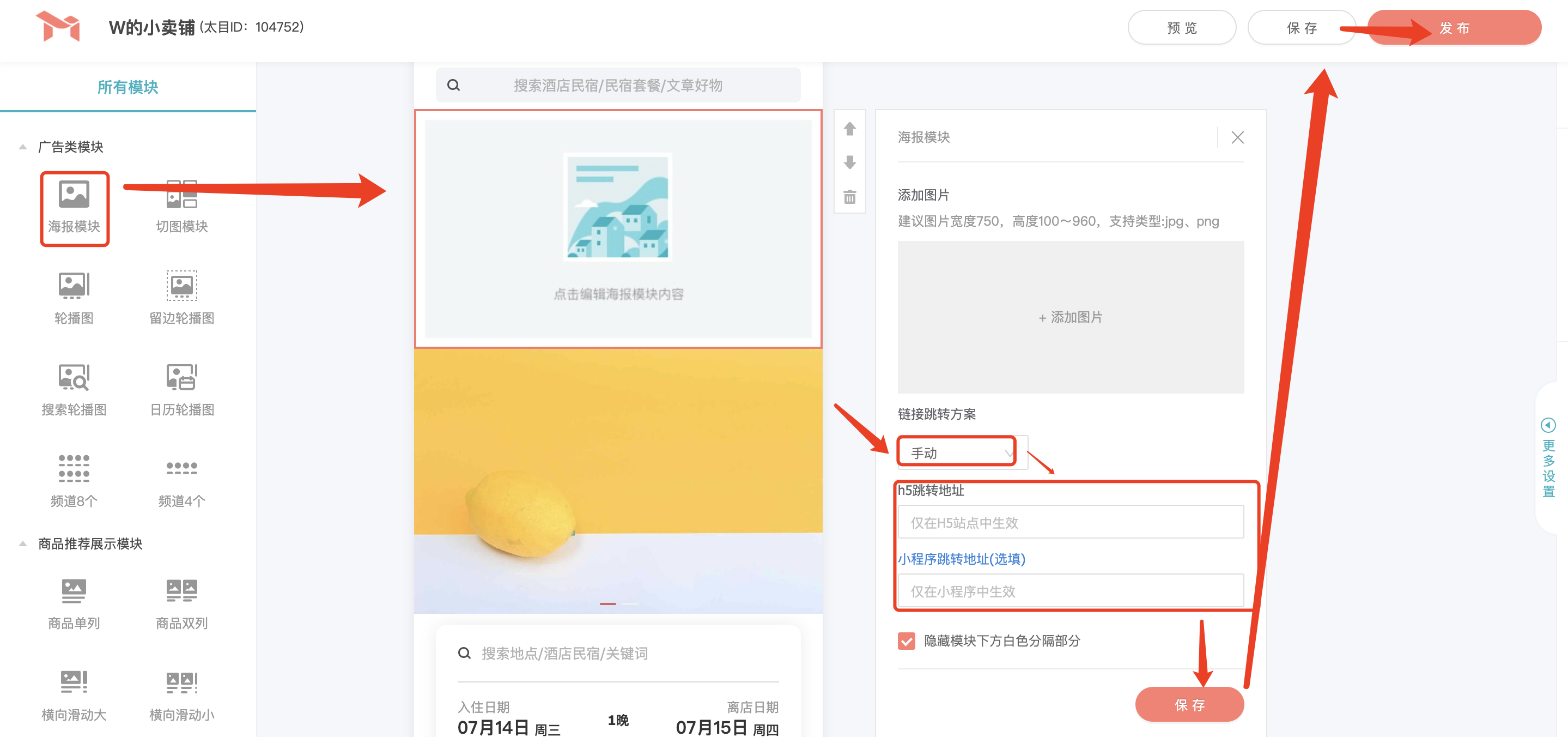The image size is (1568, 737).
Task: Delete the module with the trash icon
Action: tap(850, 196)
